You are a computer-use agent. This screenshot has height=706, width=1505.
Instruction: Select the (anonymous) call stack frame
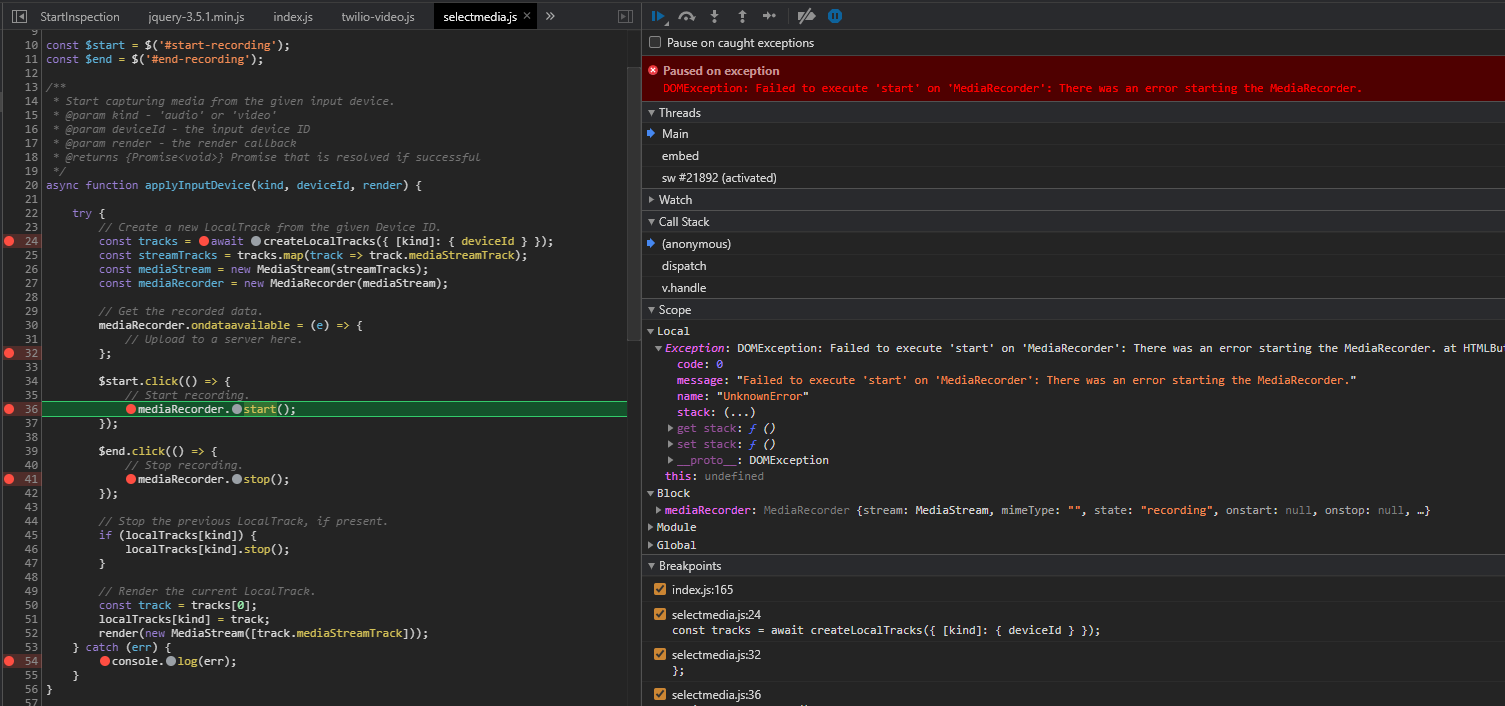tap(1073, 244)
